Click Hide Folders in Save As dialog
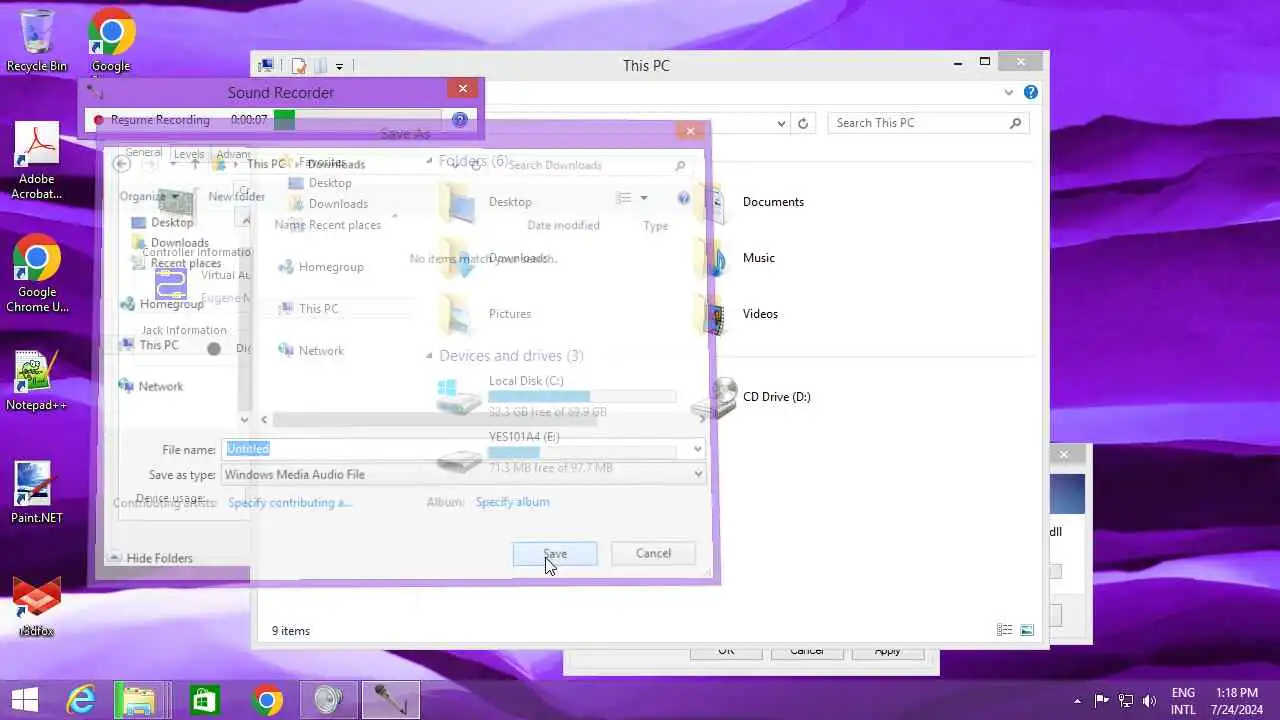The image size is (1280, 720). click(x=151, y=558)
